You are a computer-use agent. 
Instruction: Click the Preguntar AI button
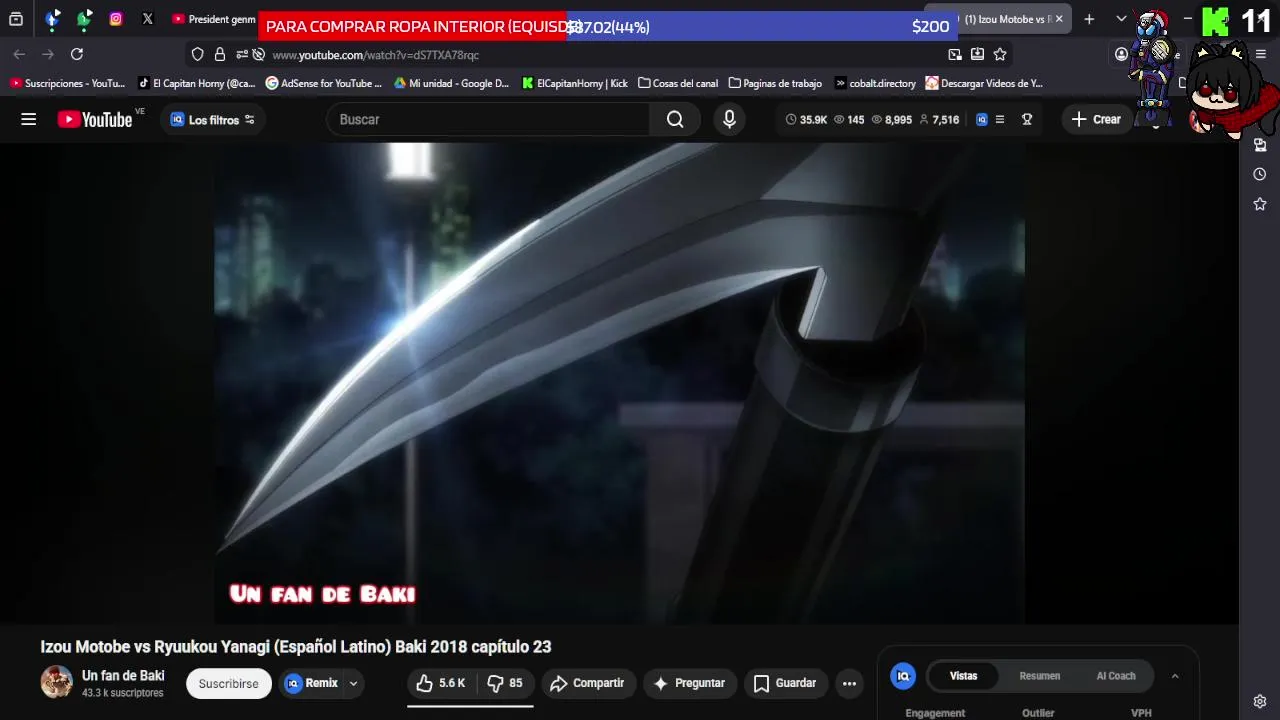tap(689, 683)
